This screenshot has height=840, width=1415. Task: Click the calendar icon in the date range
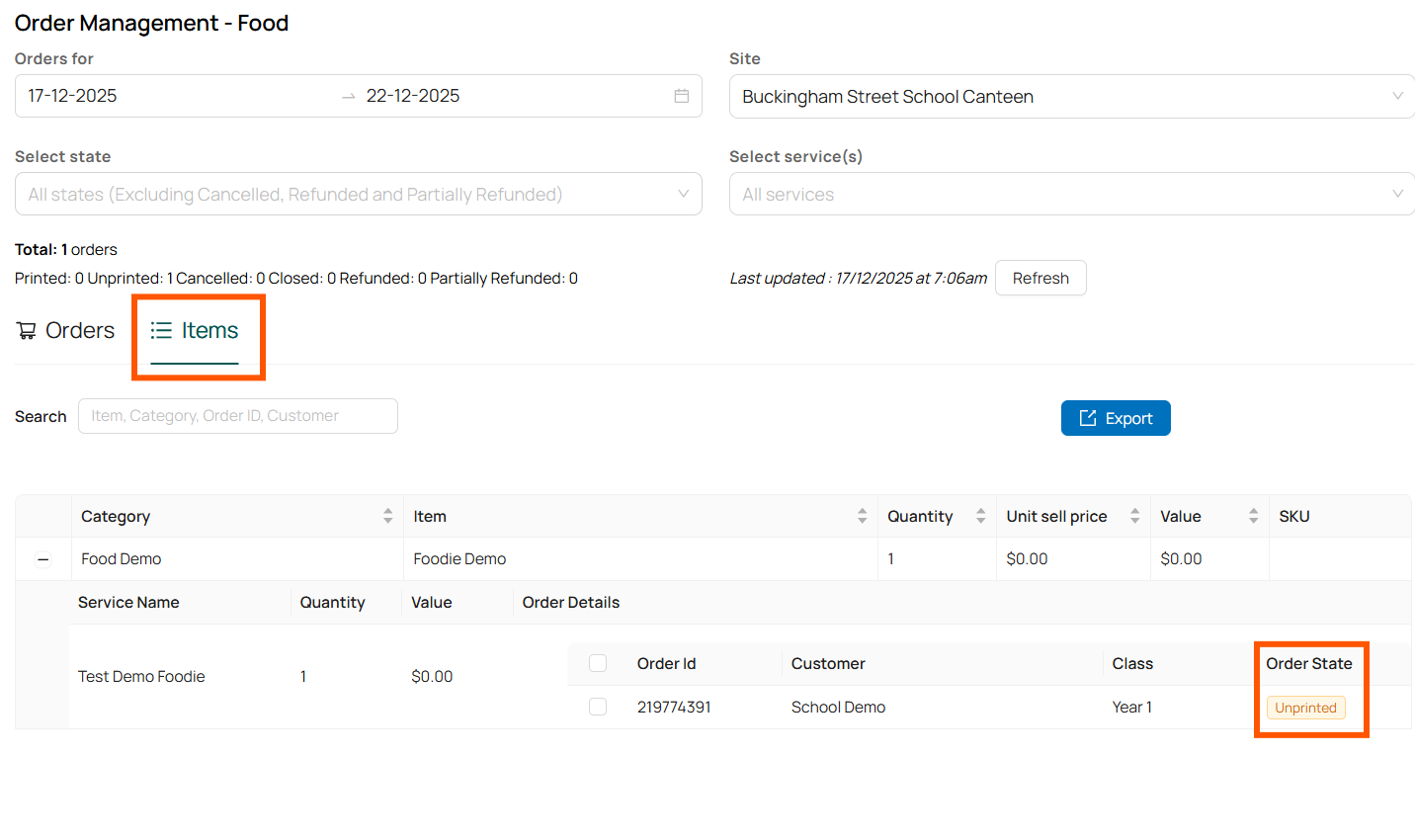click(x=681, y=95)
